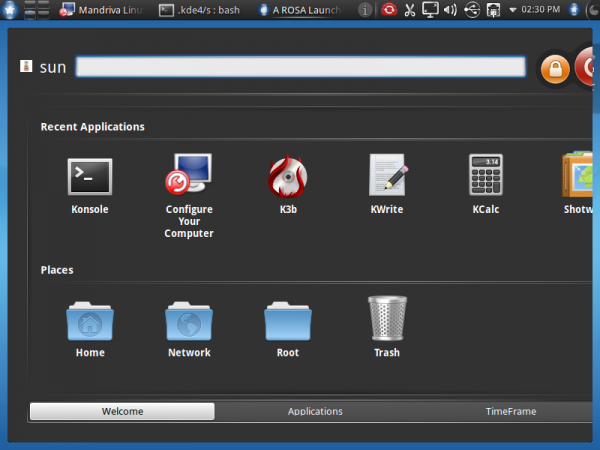
Task: Switch to the Applications tab
Action: (315, 411)
